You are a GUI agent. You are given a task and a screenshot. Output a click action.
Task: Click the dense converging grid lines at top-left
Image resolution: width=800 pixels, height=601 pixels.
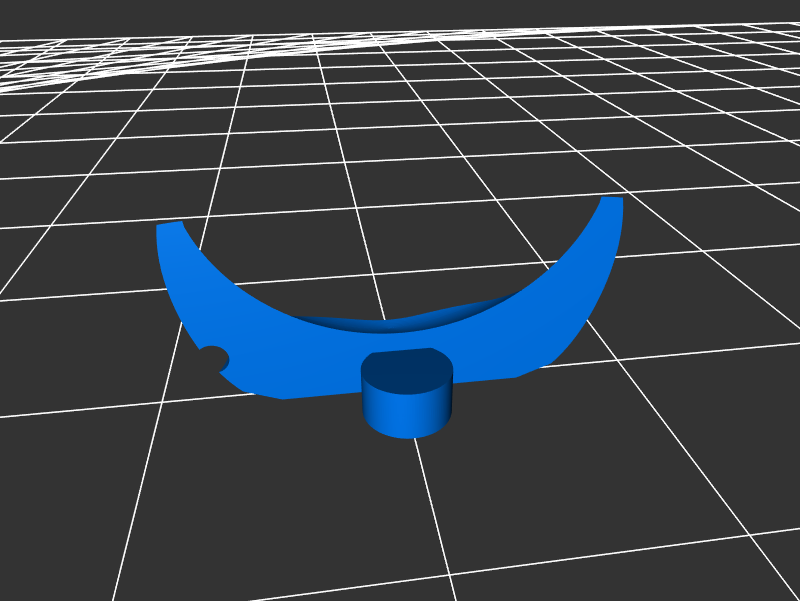click(60, 65)
